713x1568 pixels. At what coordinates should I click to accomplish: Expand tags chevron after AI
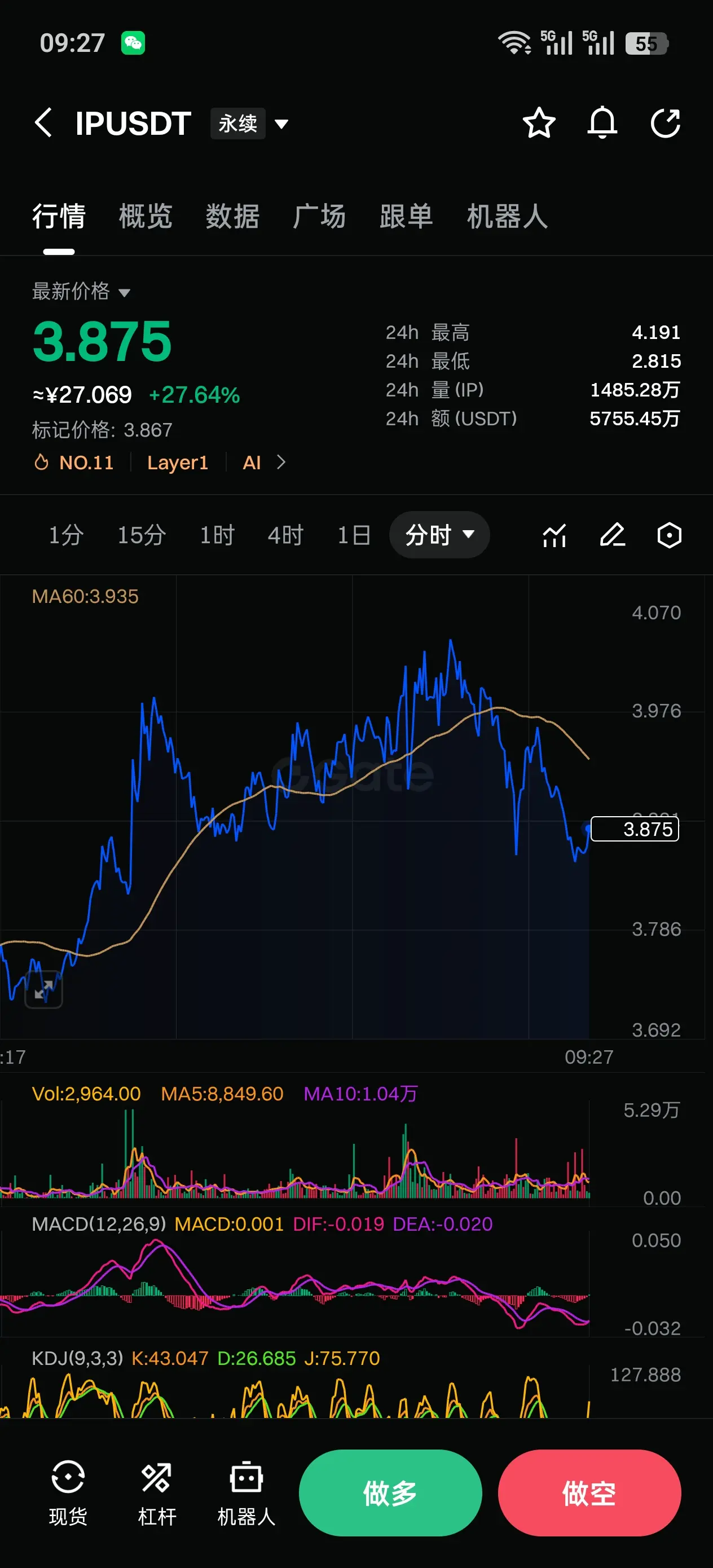coord(281,462)
